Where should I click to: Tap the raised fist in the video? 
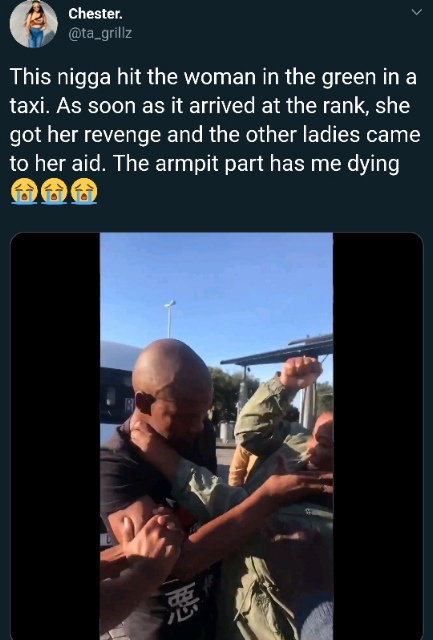[301, 372]
